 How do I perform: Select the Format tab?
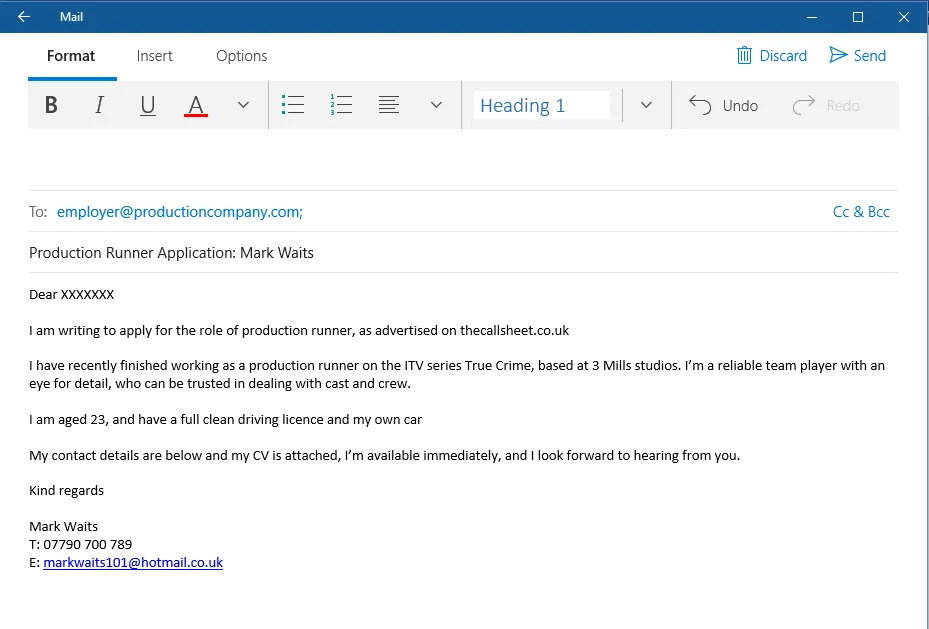tap(71, 56)
